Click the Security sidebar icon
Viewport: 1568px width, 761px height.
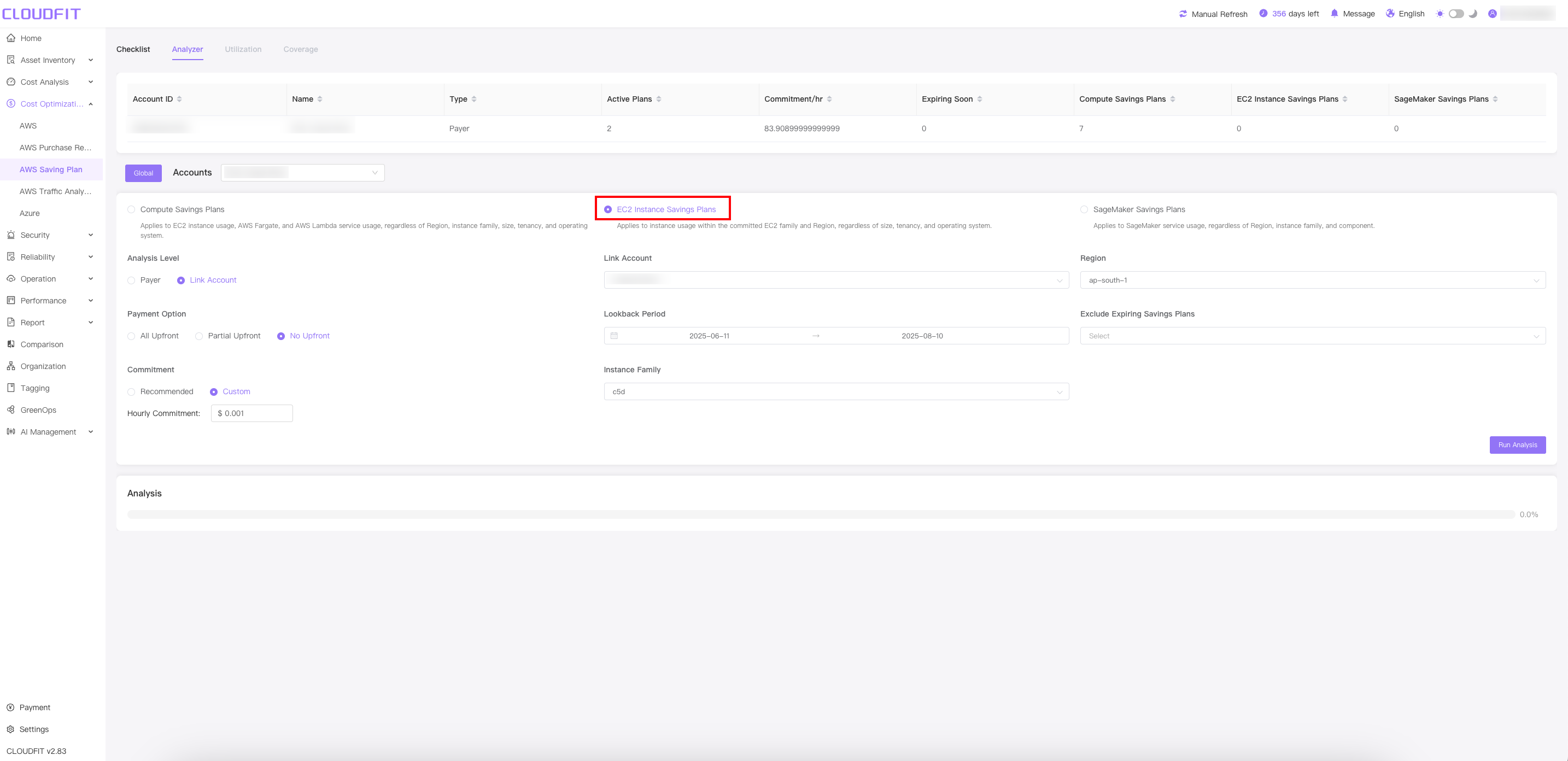[11, 235]
